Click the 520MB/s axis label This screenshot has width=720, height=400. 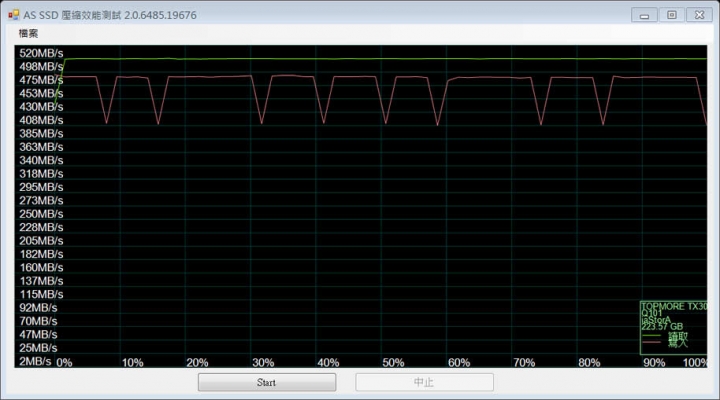[41, 53]
